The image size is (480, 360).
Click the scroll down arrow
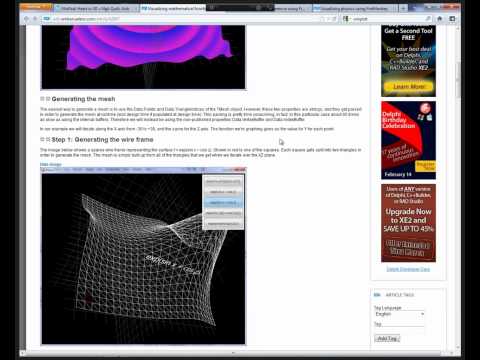click(459, 348)
